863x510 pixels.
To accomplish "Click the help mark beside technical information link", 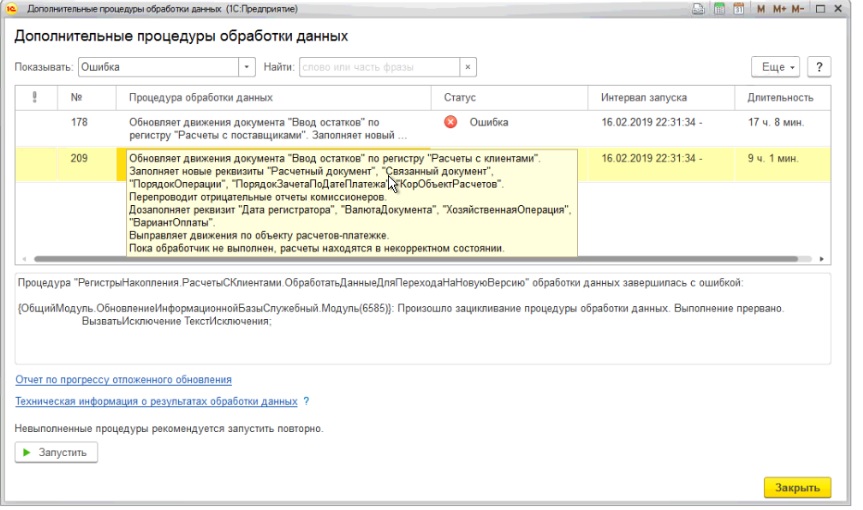I will tap(306, 401).
